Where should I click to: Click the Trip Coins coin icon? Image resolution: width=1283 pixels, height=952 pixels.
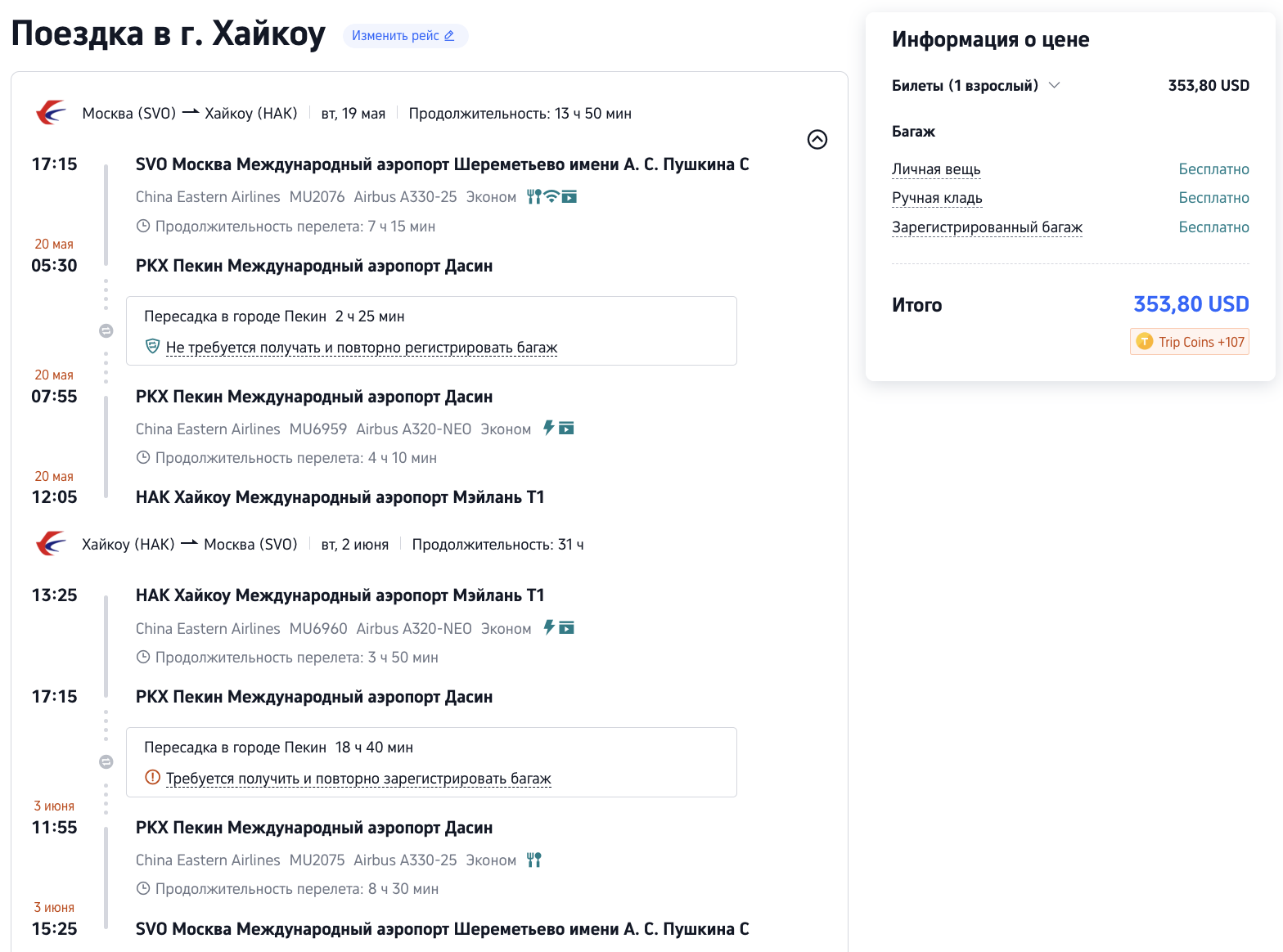coord(1145,342)
